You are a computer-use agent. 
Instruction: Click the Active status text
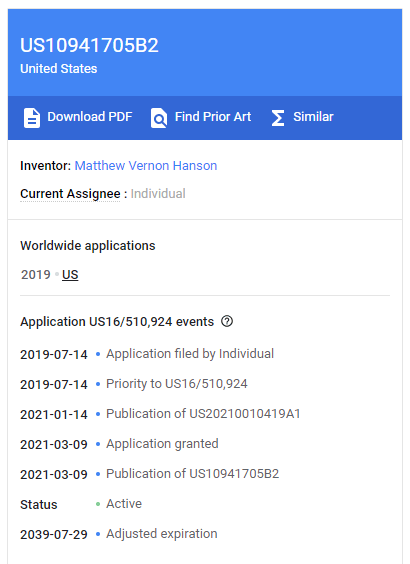[x=124, y=504]
